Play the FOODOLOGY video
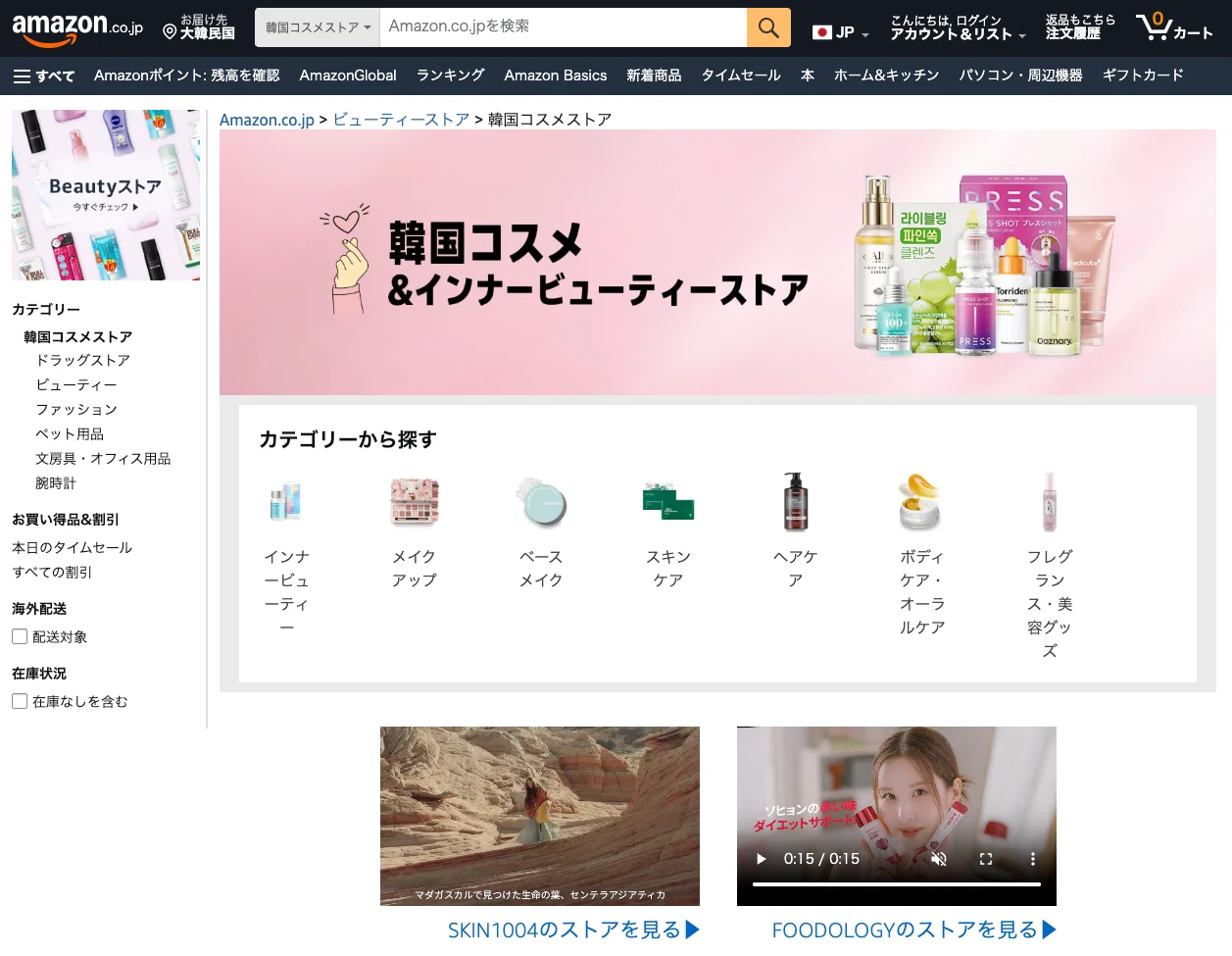The image size is (1232, 956). (x=762, y=859)
